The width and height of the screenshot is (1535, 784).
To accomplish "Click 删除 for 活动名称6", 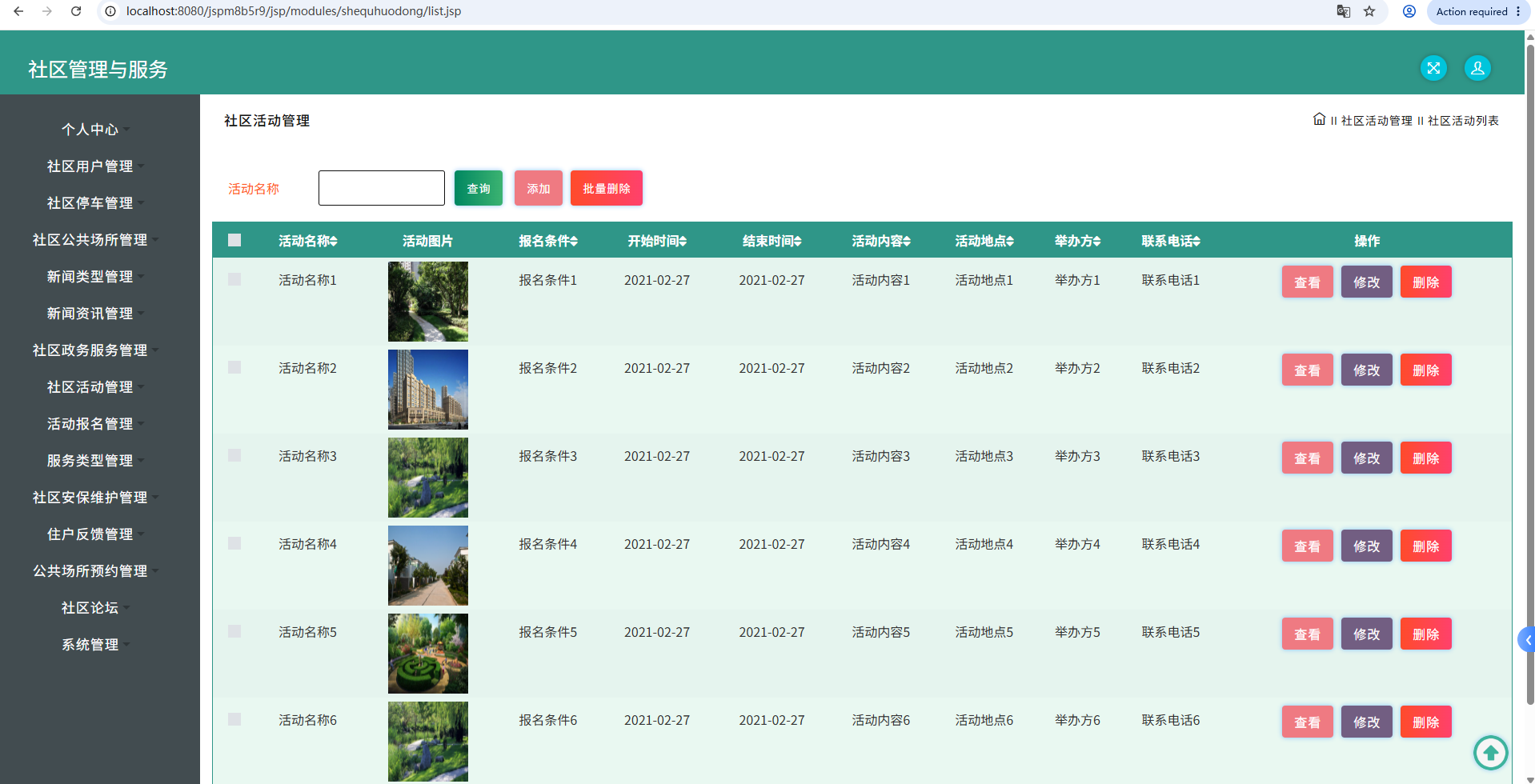I will pyautogui.click(x=1425, y=722).
